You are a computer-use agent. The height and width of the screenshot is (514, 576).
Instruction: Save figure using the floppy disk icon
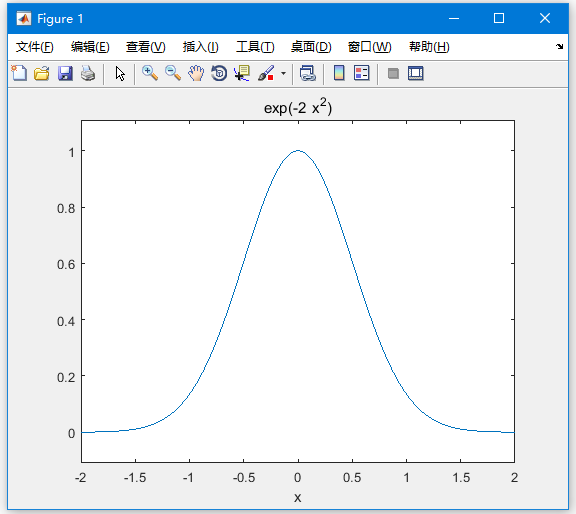65,73
